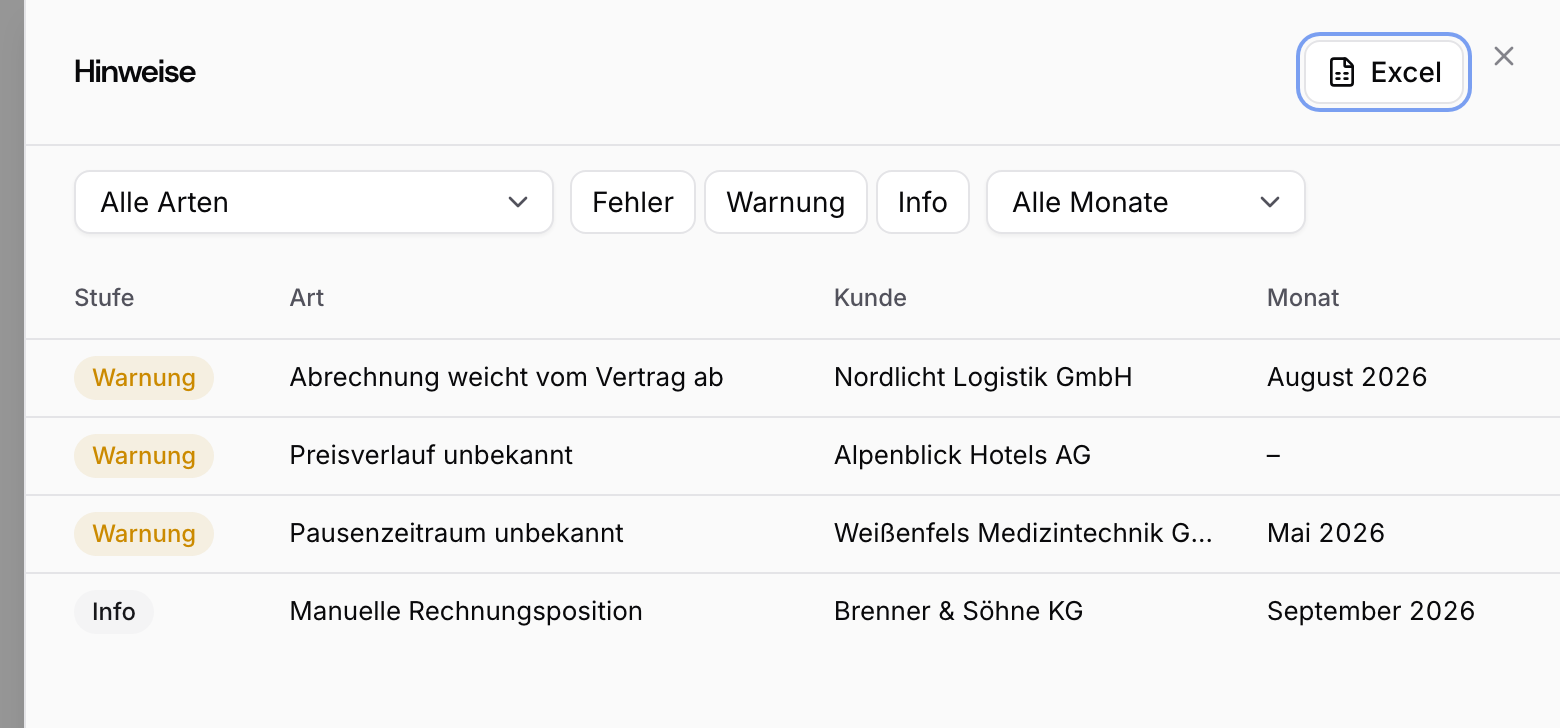Click the Kunde column header

click(x=870, y=298)
